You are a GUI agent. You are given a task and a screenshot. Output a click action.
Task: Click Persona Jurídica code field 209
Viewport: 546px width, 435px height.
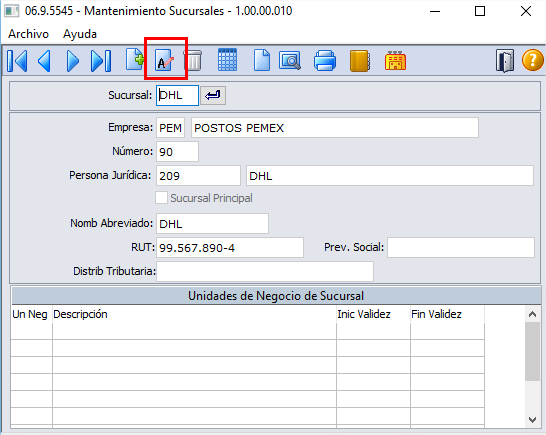[x=198, y=176]
